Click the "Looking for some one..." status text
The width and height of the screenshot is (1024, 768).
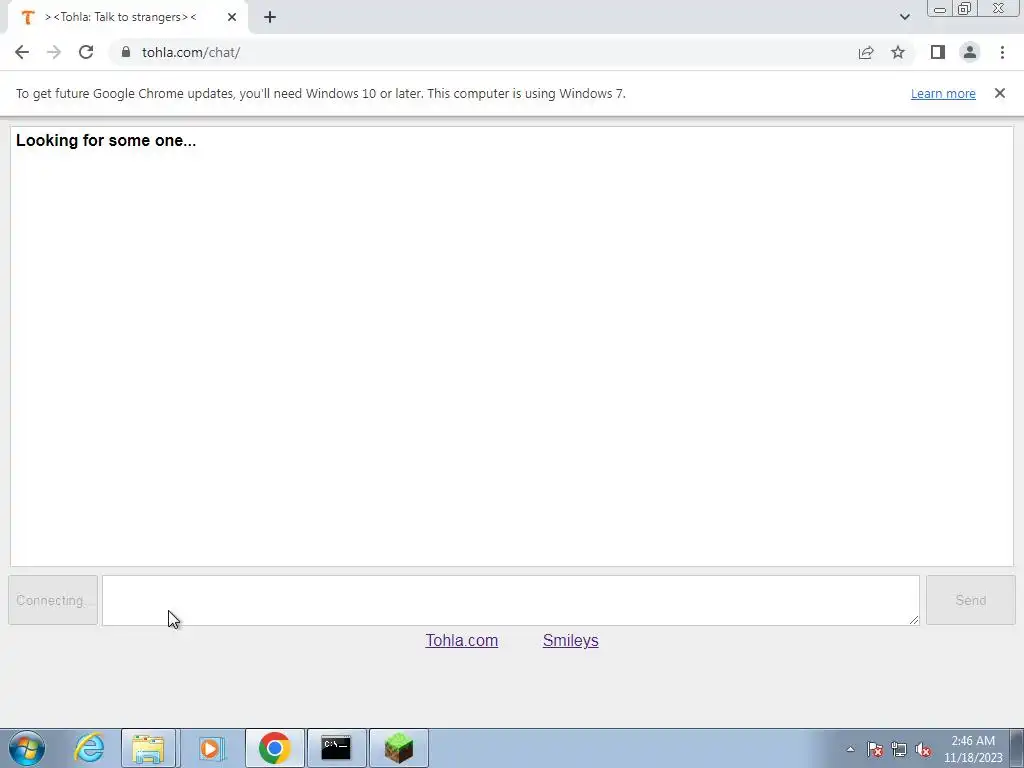tap(106, 140)
